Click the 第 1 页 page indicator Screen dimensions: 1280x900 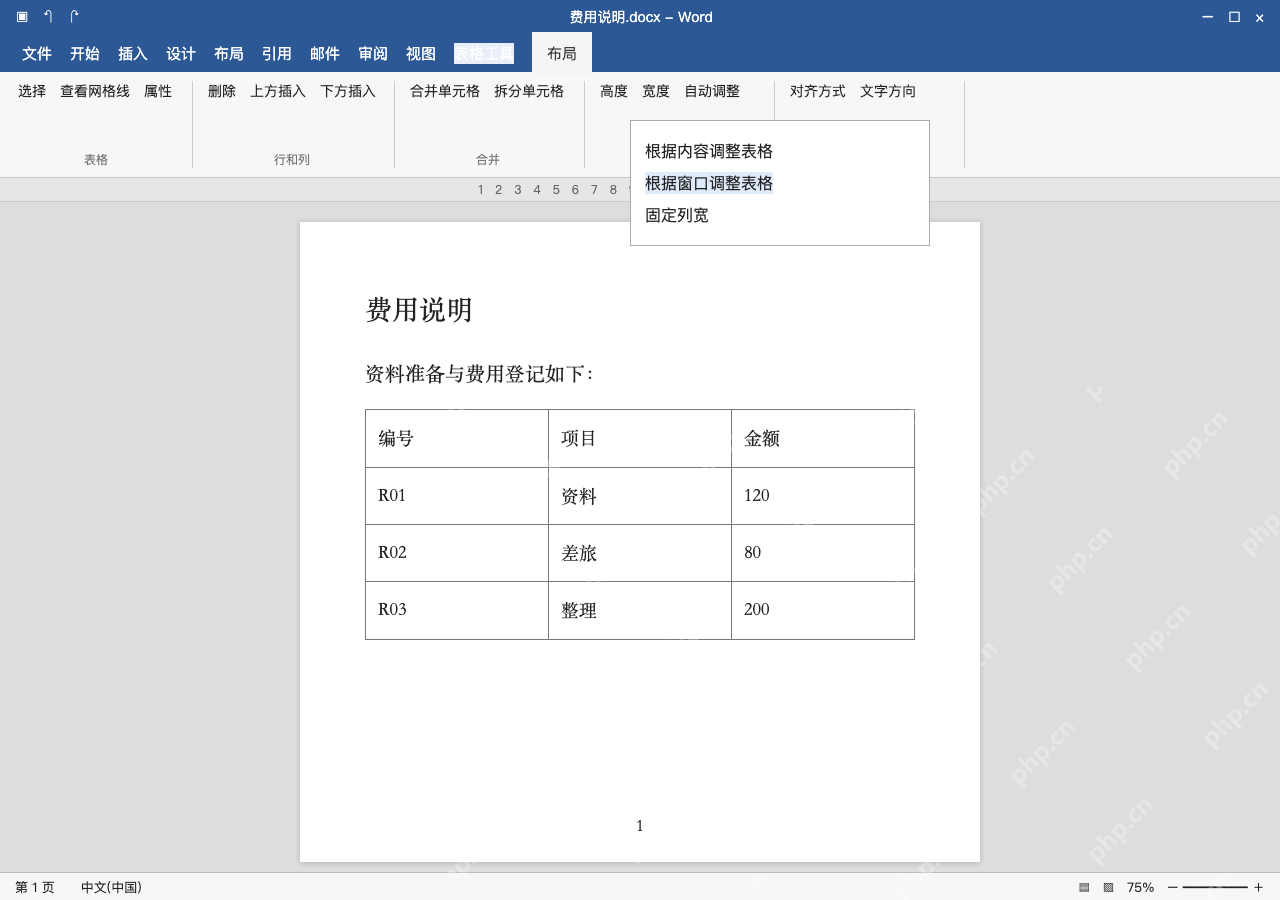[35, 887]
